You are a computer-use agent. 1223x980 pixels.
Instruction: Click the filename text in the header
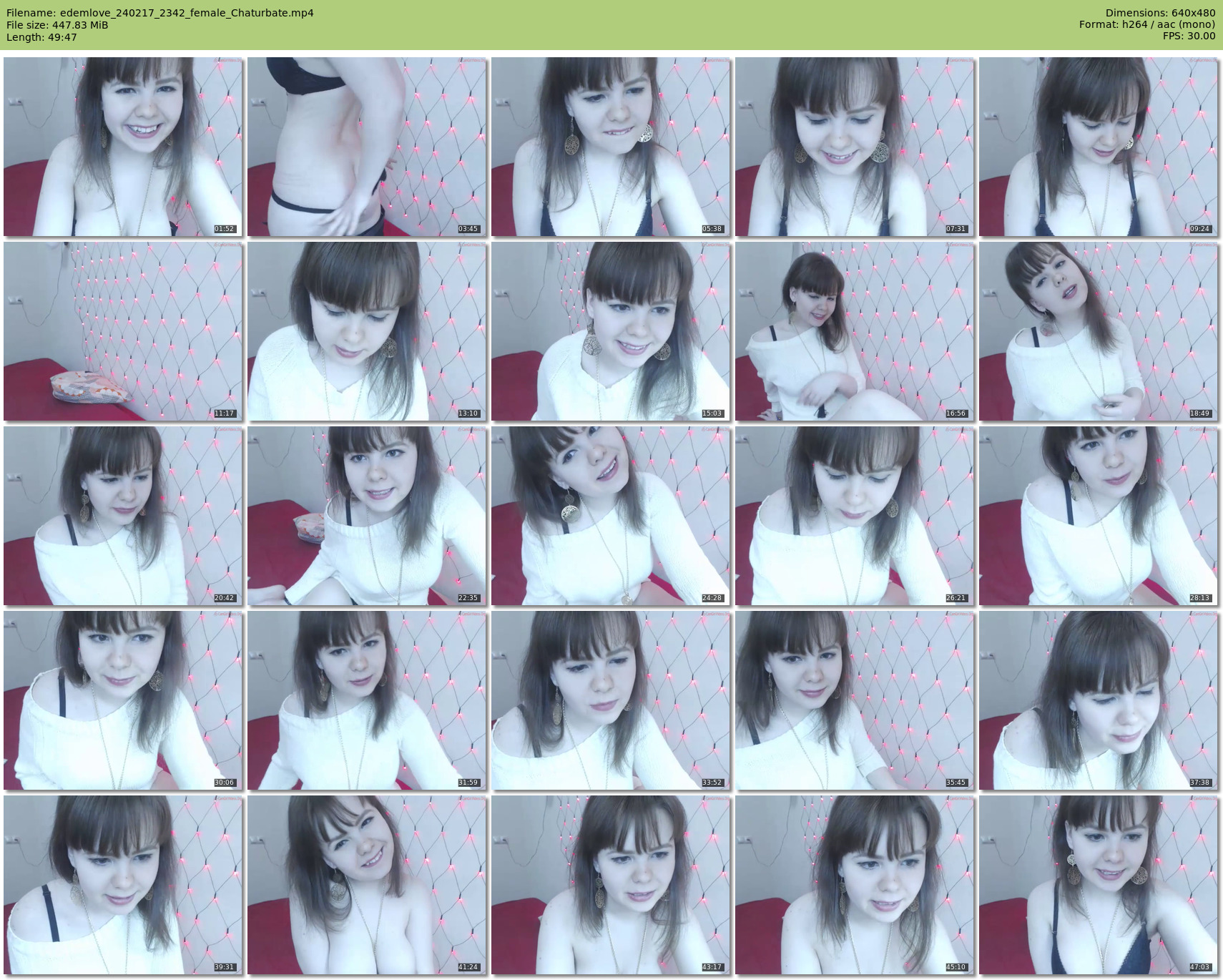coord(159,13)
